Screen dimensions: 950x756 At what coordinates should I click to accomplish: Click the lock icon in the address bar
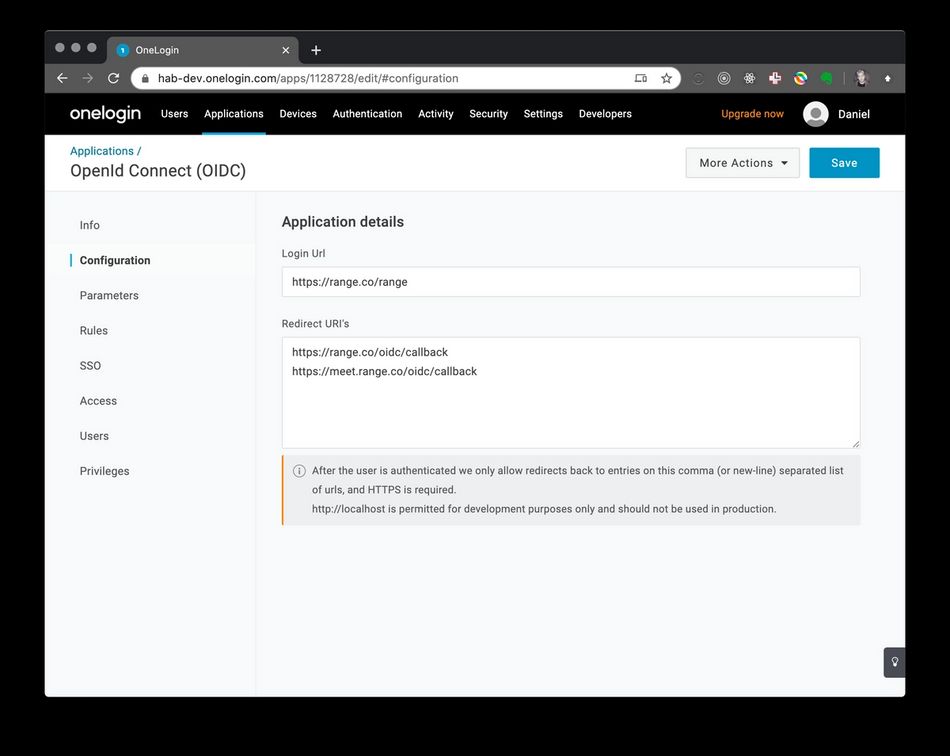click(145, 78)
